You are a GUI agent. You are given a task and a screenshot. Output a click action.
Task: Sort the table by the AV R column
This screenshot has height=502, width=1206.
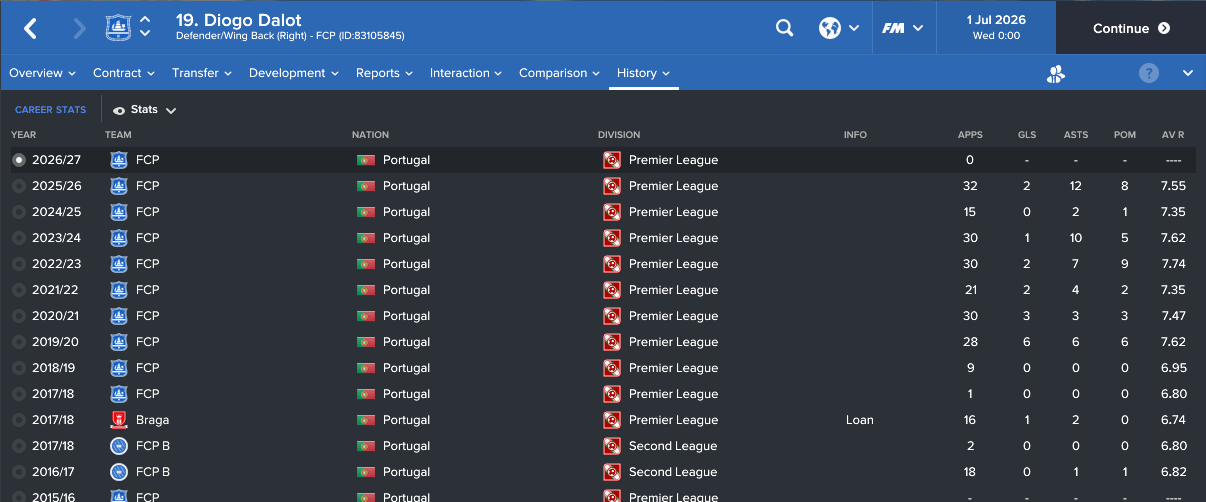point(1173,135)
